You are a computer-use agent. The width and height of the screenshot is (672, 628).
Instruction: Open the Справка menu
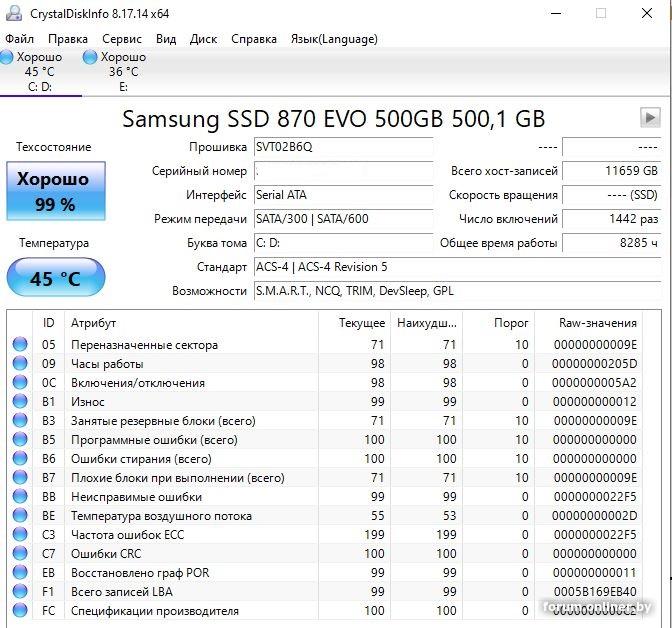254,39
